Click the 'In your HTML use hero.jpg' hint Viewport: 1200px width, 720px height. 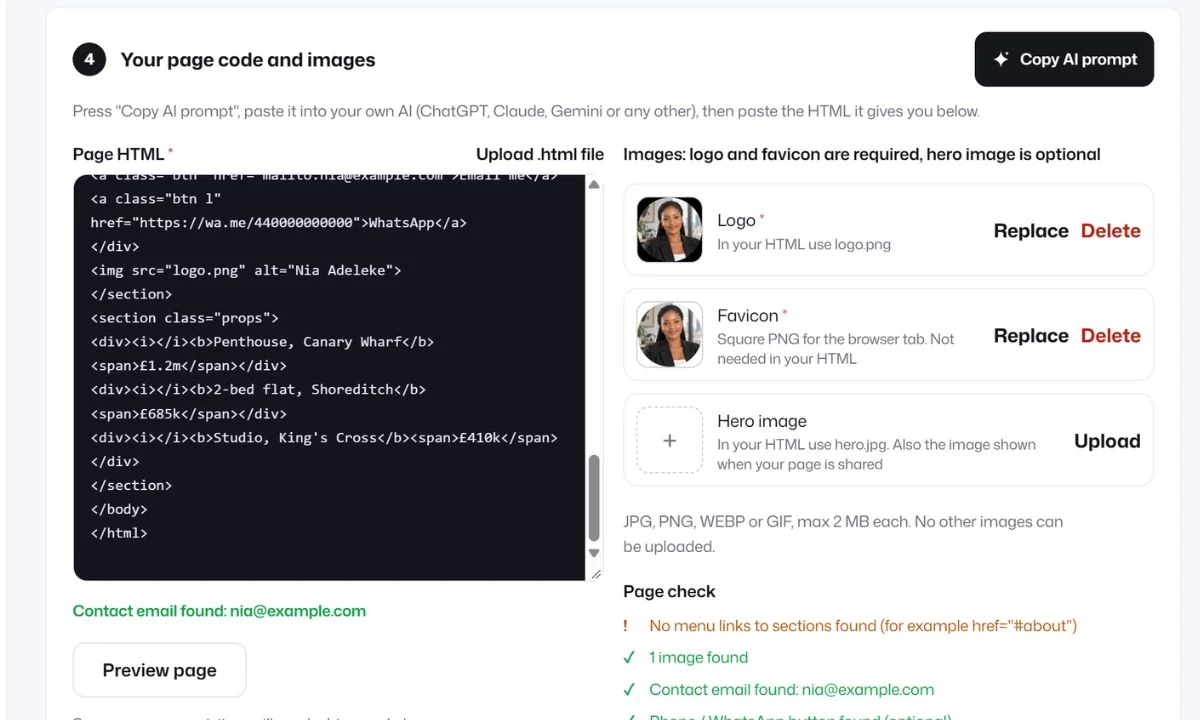(x=876, y=454)
